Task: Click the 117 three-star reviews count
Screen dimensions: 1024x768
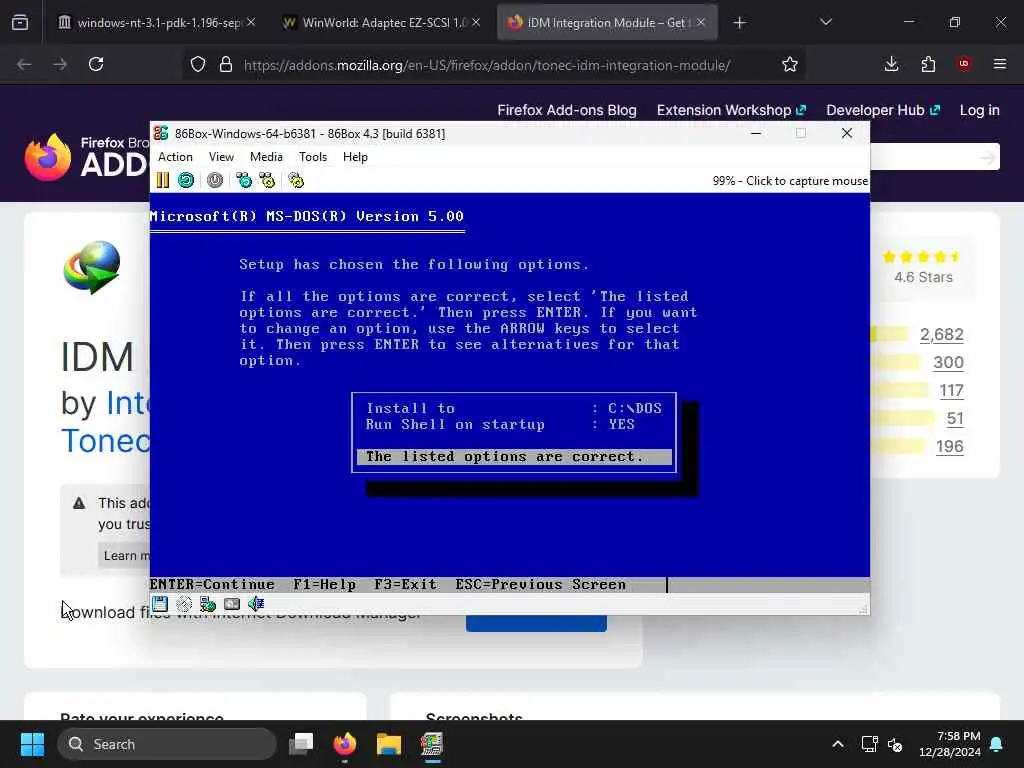Action: (952, 391)
